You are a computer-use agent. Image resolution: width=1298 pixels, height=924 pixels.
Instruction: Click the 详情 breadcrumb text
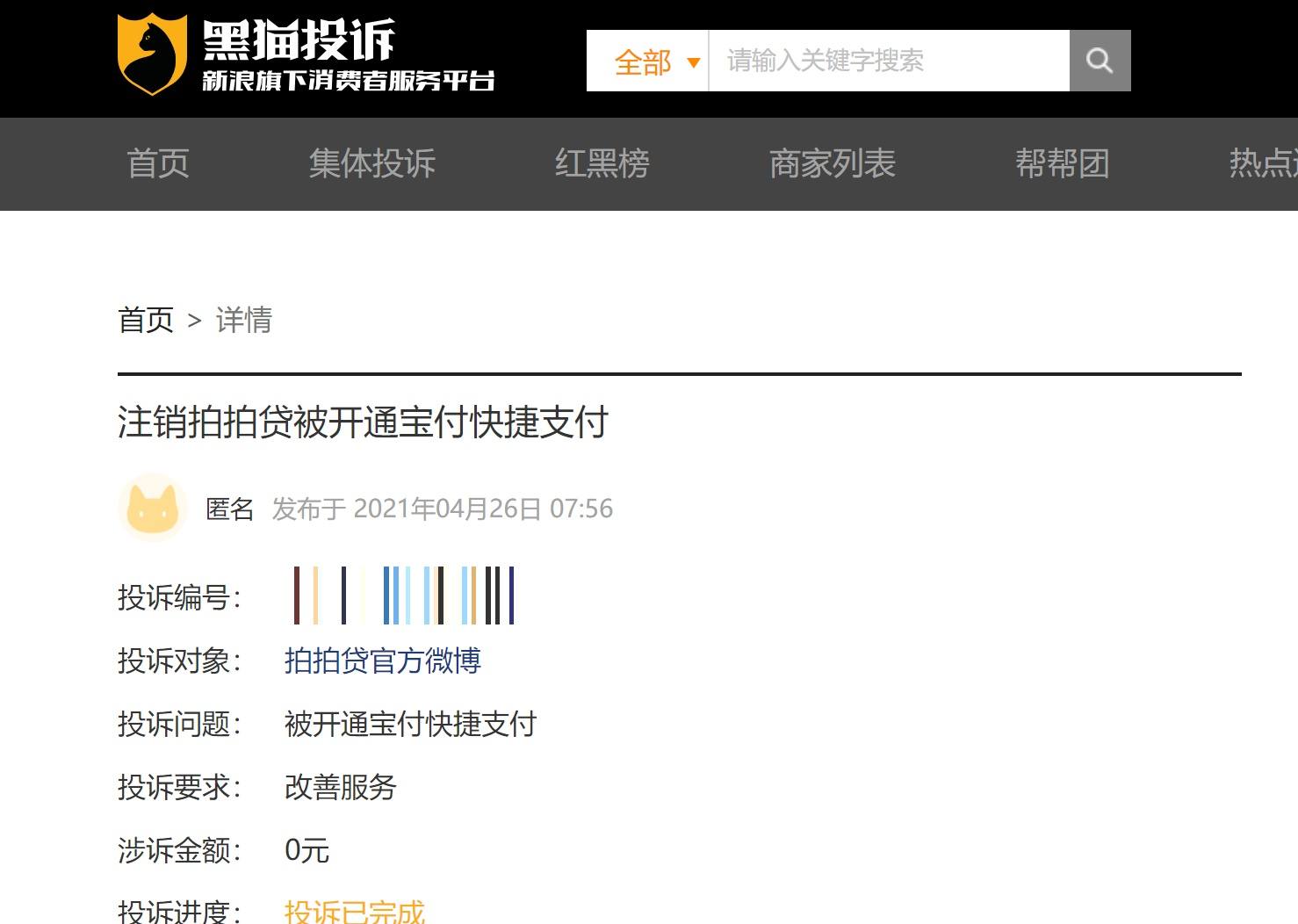click(244, 320)
